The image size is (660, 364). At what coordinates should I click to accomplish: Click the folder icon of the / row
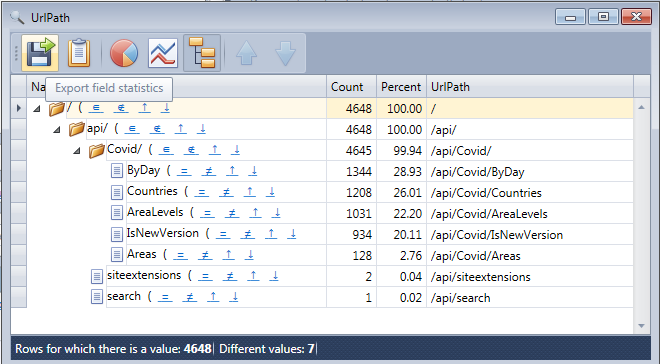[56, 109]
